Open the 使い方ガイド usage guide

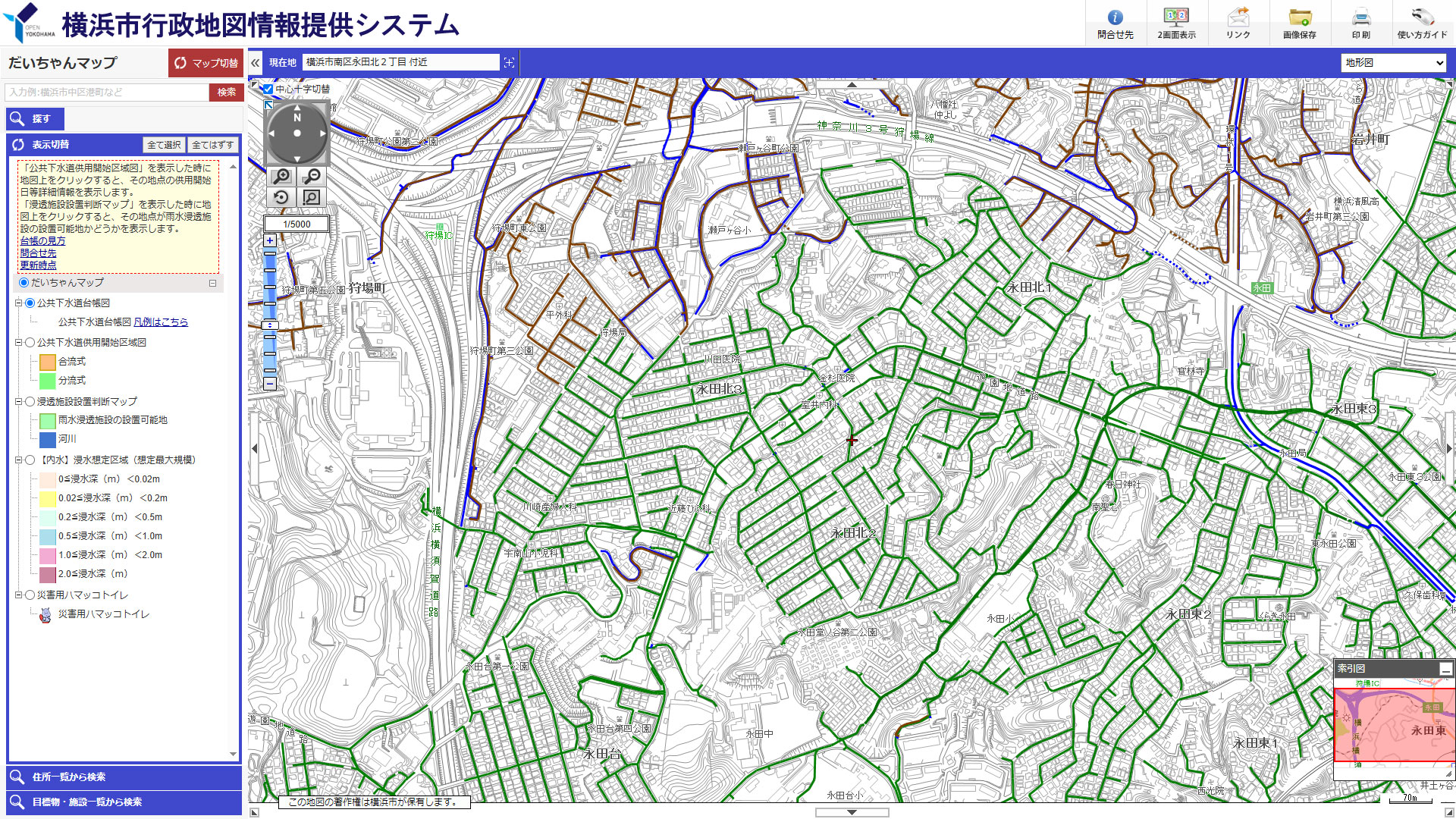coord(1422,23)
